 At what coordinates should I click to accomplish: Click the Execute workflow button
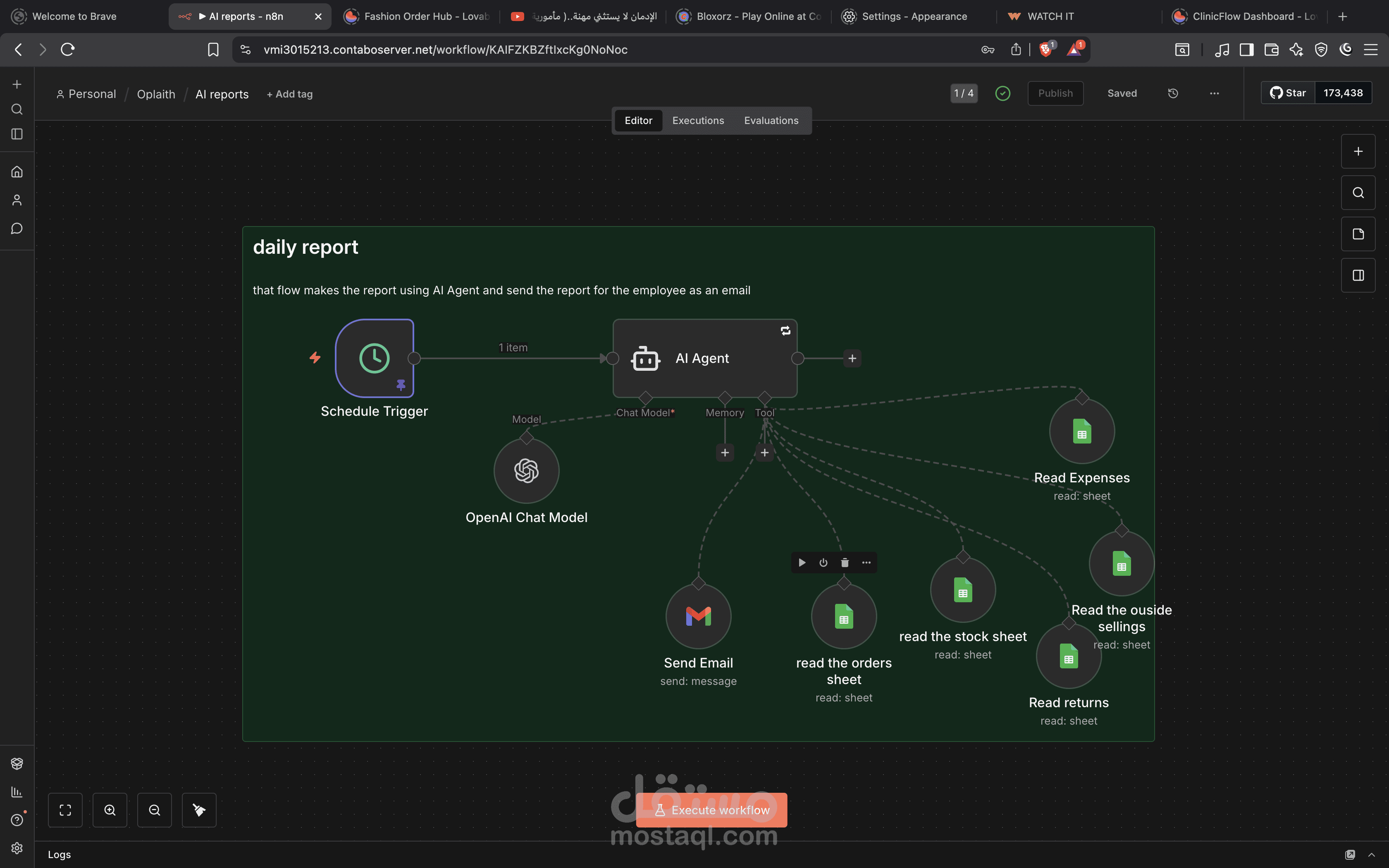pyautogui.click(x=711, y=810)
